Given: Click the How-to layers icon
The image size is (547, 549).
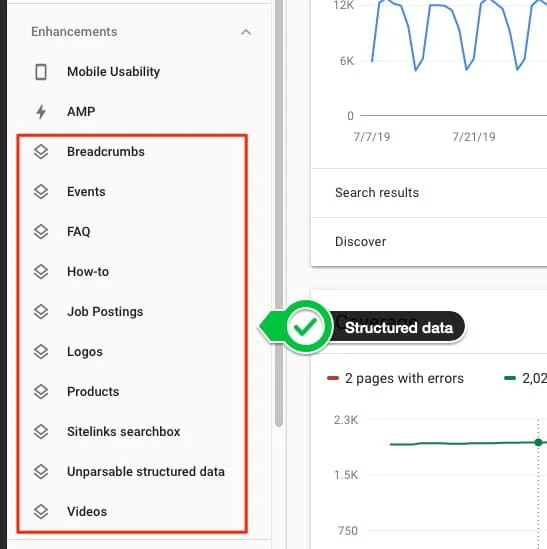Looking at the screenshot, I should click(x=41, y=272).
